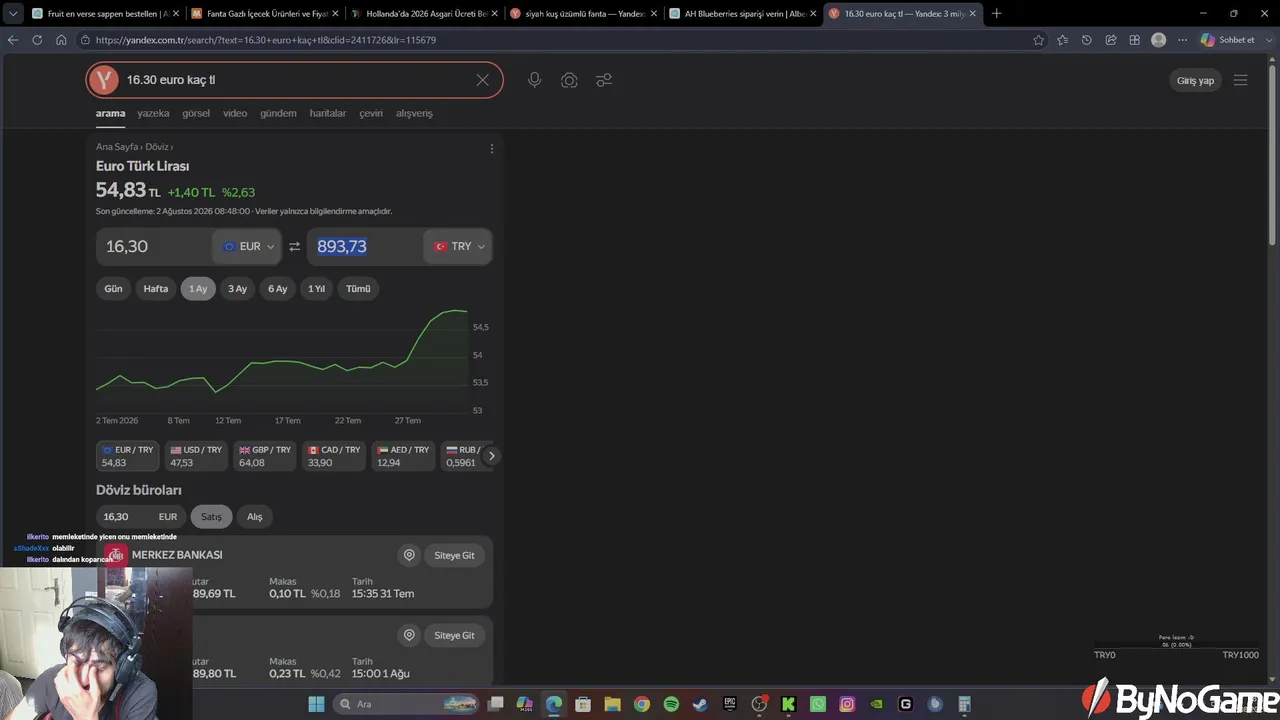
Task: Select the GBP / TRY pair chip
Action: pyautogui.click(x=265, y=456)
